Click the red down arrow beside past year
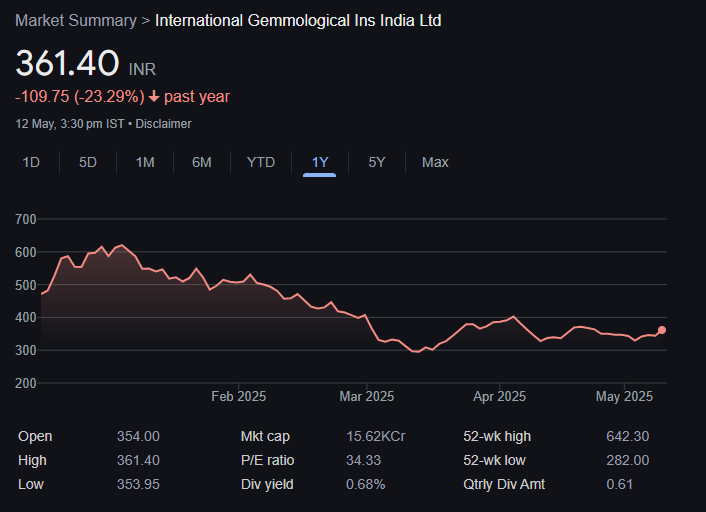706x512 pixels. [154, 96]
